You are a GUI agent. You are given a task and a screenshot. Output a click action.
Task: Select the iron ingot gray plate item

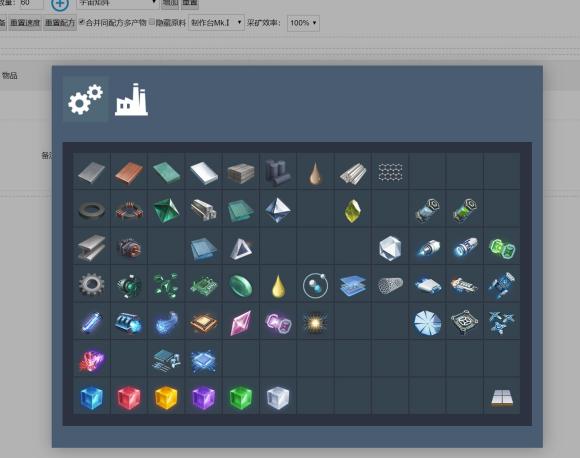coord(91,172)
